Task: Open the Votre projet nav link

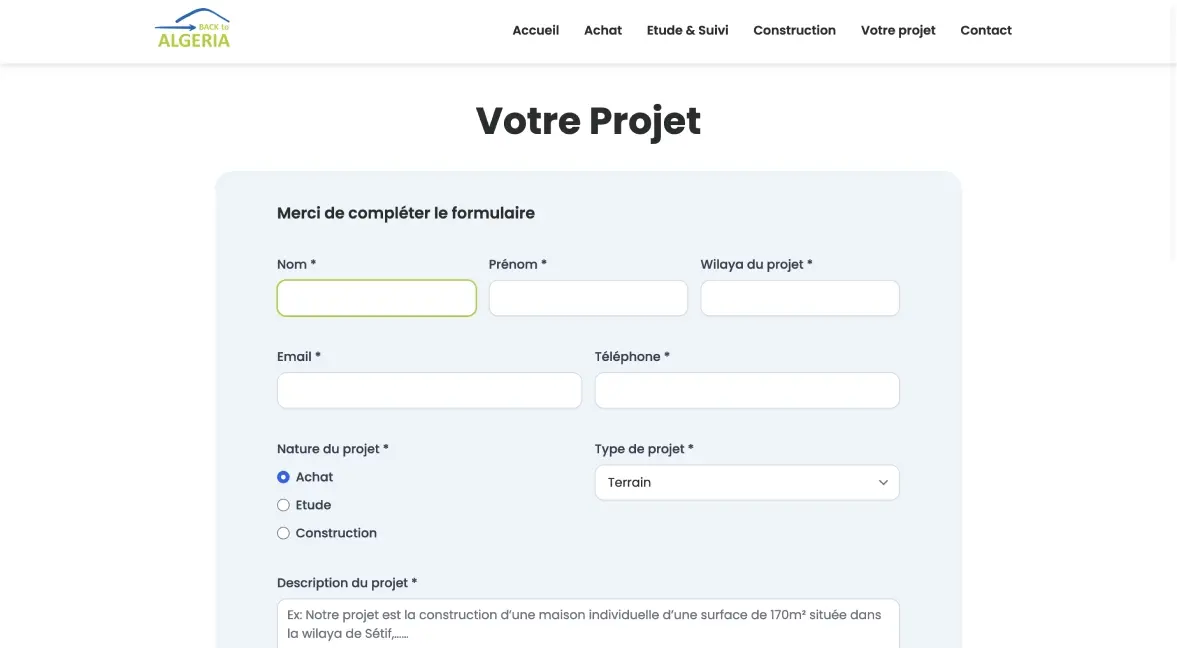Action: [898, 31]
